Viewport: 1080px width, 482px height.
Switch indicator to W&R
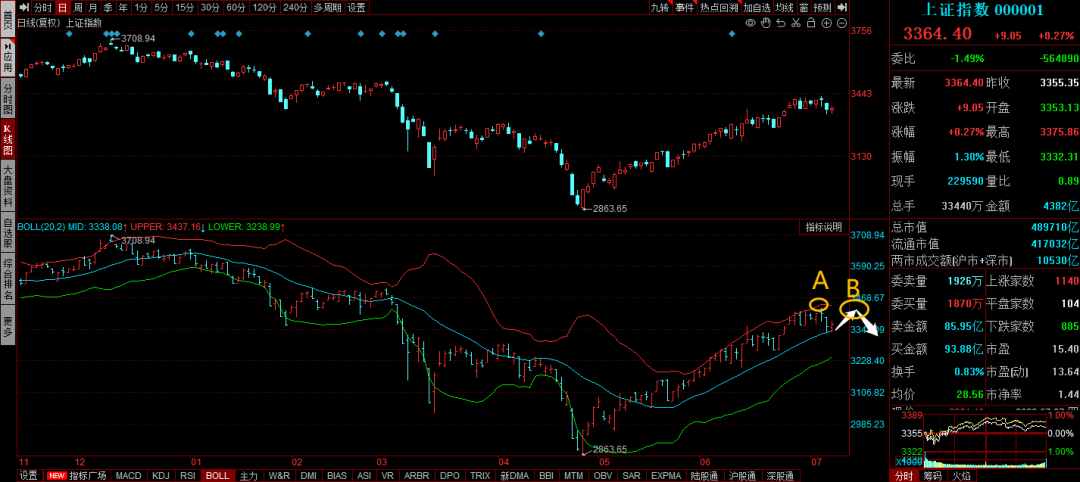coord(279,476)
